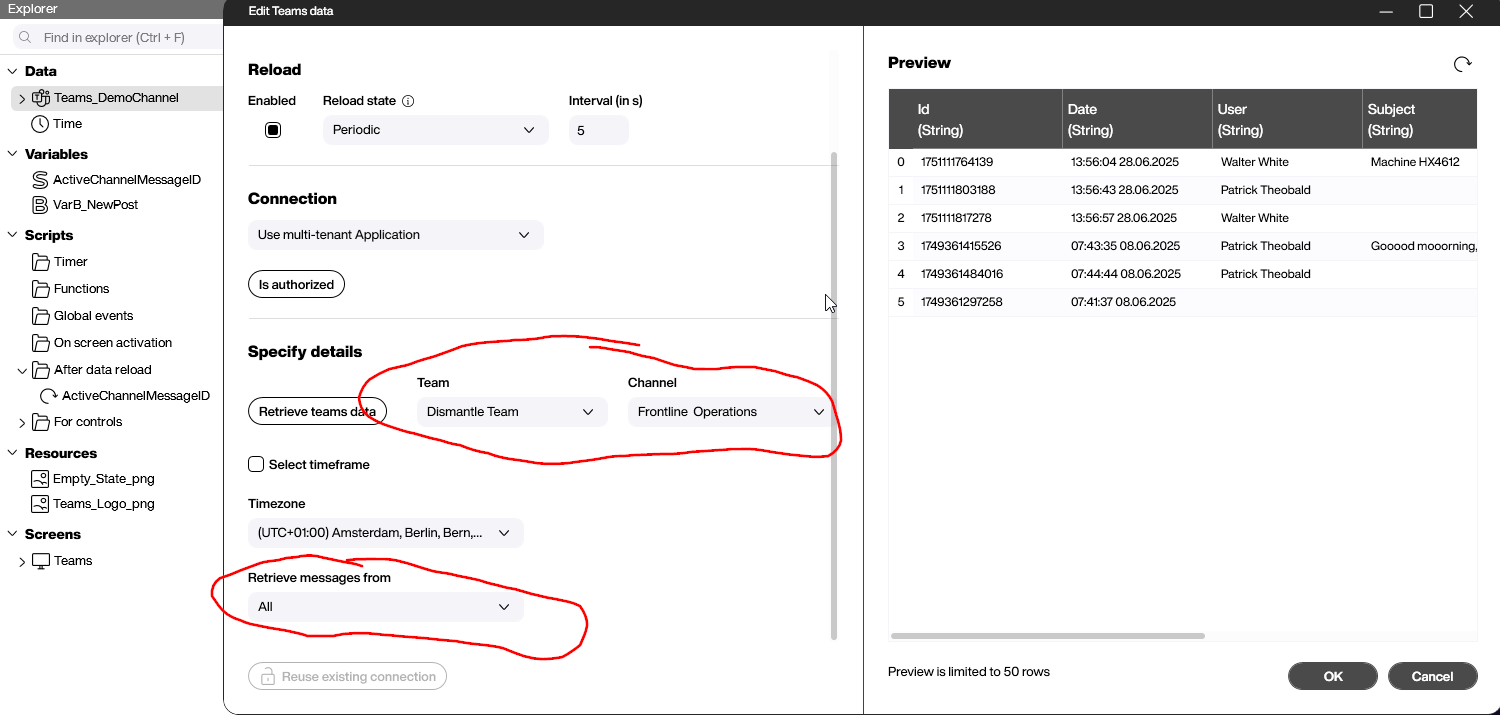1500x715 pixels.
Task: Click the User column header in Preview
Action: coord(1287,119)
